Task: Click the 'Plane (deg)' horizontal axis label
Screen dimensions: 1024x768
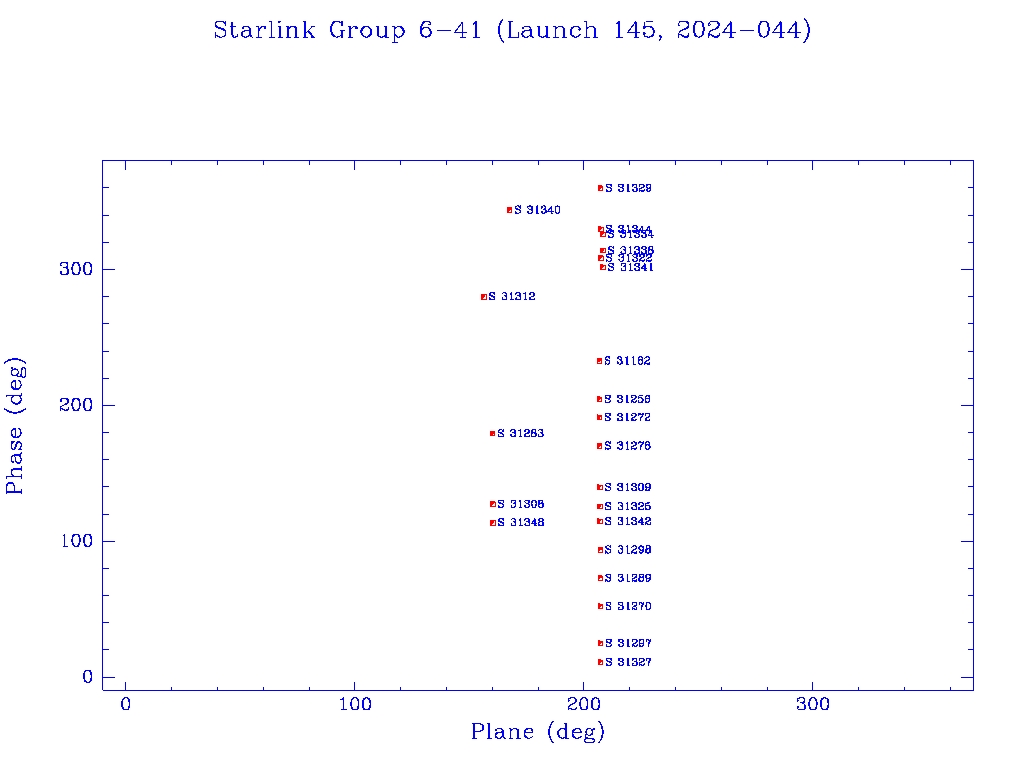Action: point(538,732)
